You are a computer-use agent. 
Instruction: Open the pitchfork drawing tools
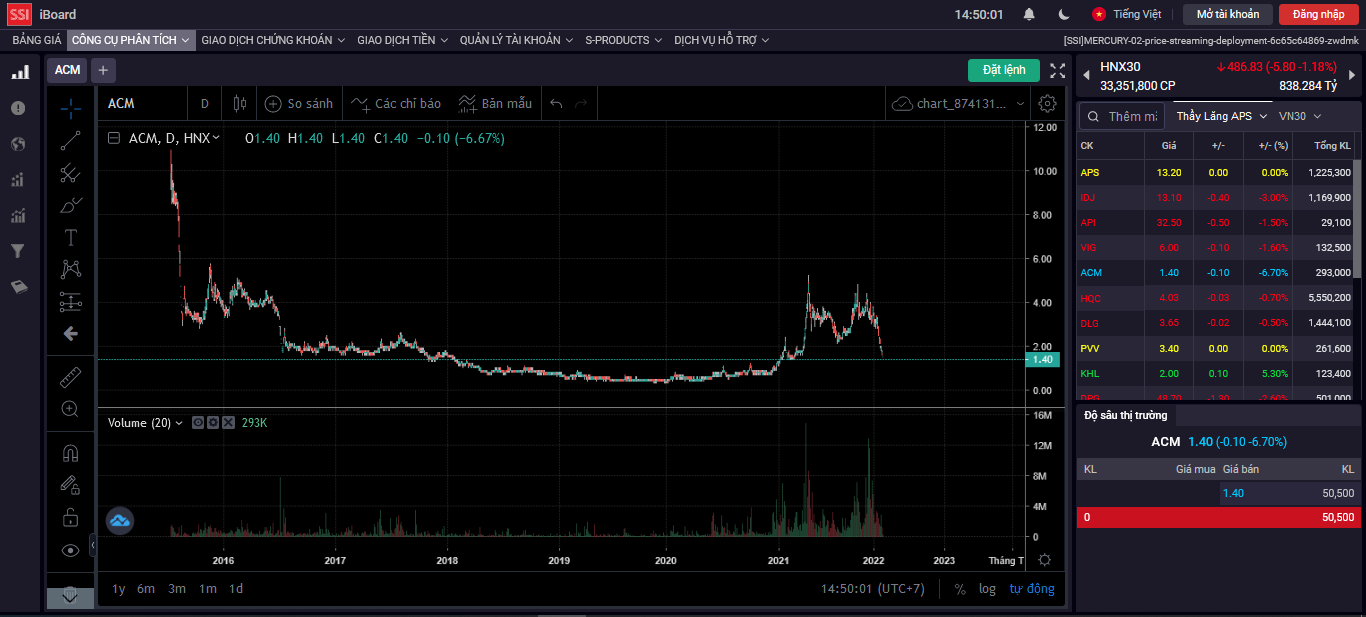(x=70, y=173)
